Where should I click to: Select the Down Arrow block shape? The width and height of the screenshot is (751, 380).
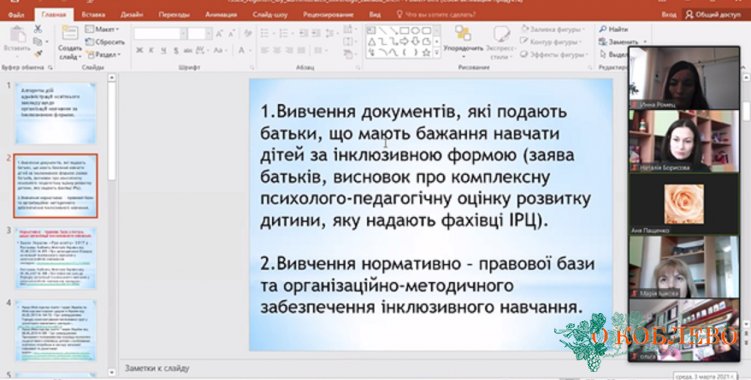(x=415, y=42)
